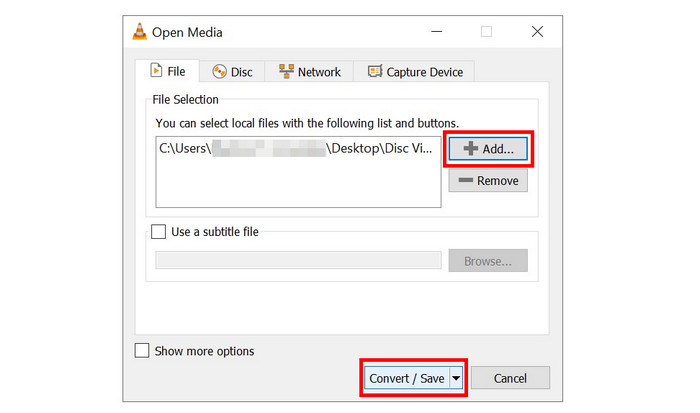Open the Capture Device tab

(x=414, y=72)
